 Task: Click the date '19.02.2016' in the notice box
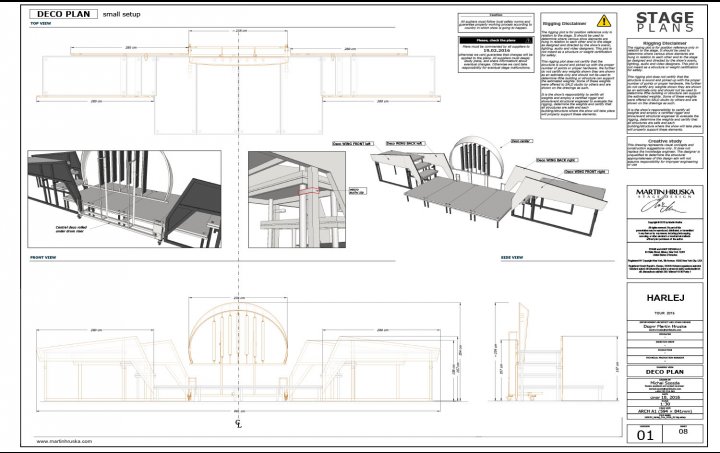495,50
